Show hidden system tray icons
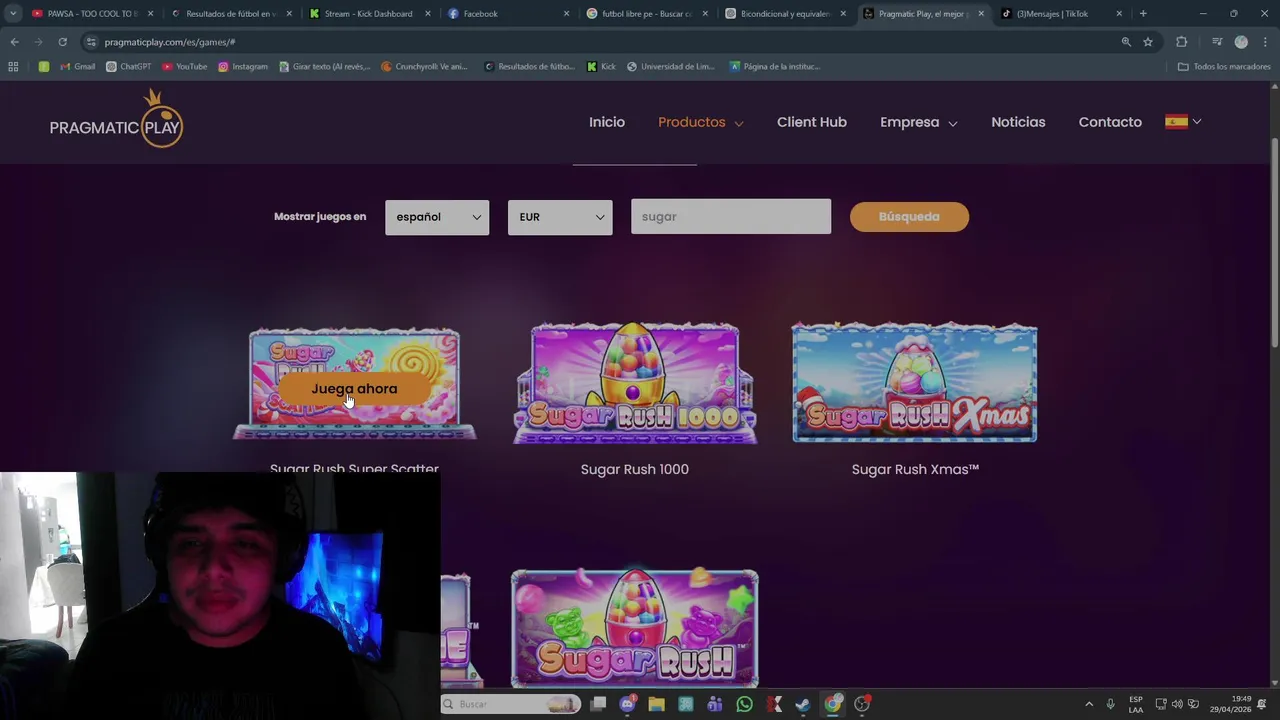 1089,704
